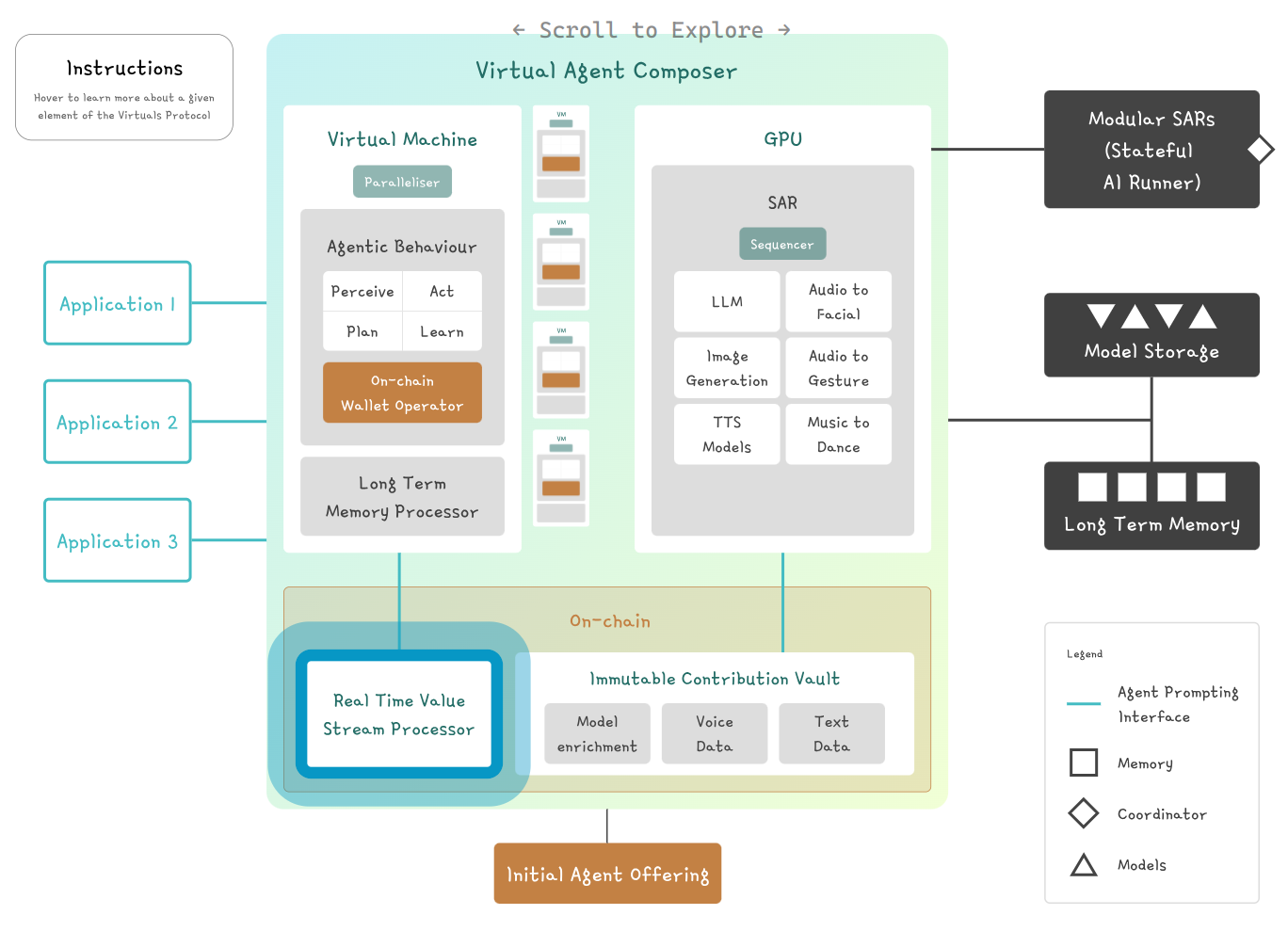Click the On-chain Wallet Operator block
Screen dimensions: 1288x931
pyautogui.click(x=402, y=393)
